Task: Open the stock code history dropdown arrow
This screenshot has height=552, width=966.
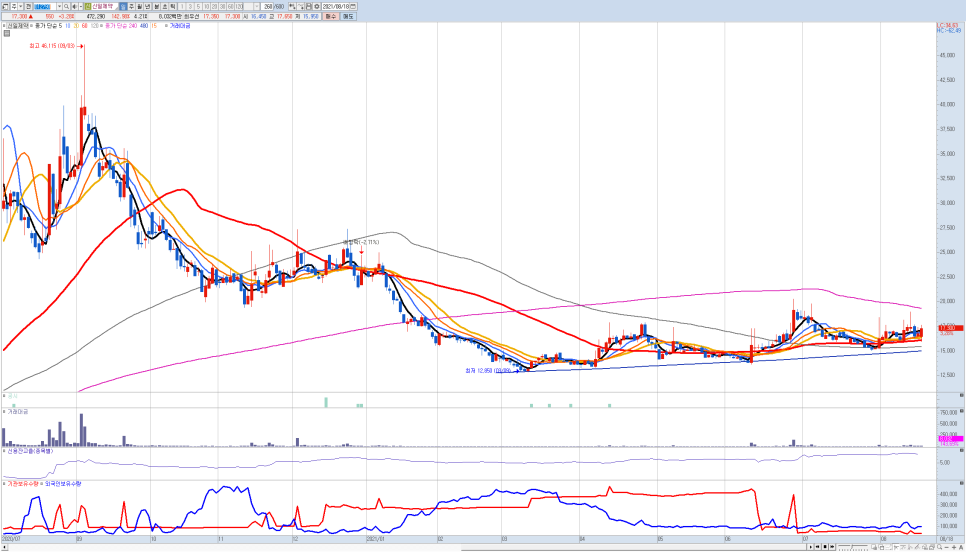Action: coord(59,6)
